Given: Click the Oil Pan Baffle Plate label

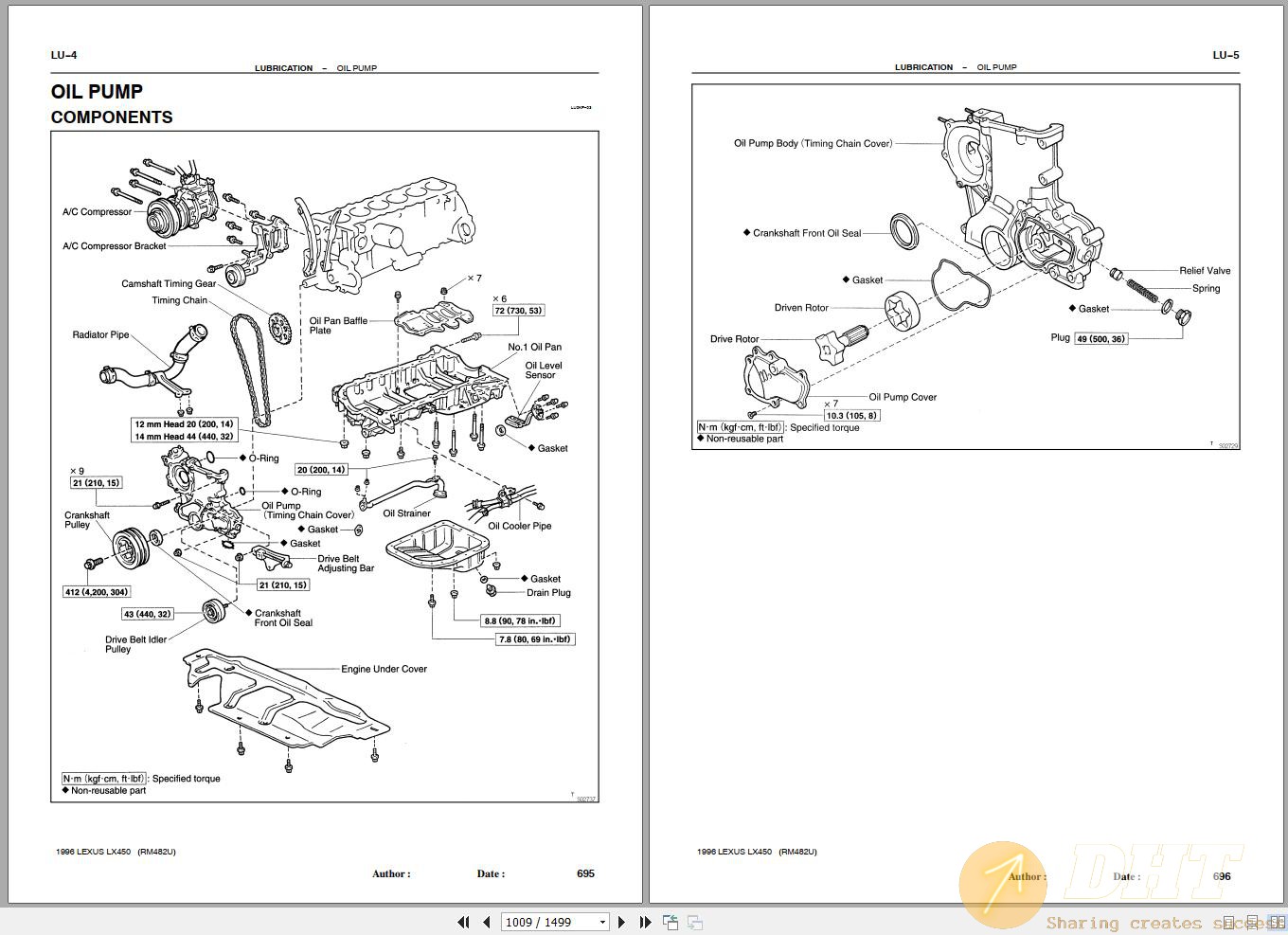Looking at the screenshot, I should click(x=338, y=325).
